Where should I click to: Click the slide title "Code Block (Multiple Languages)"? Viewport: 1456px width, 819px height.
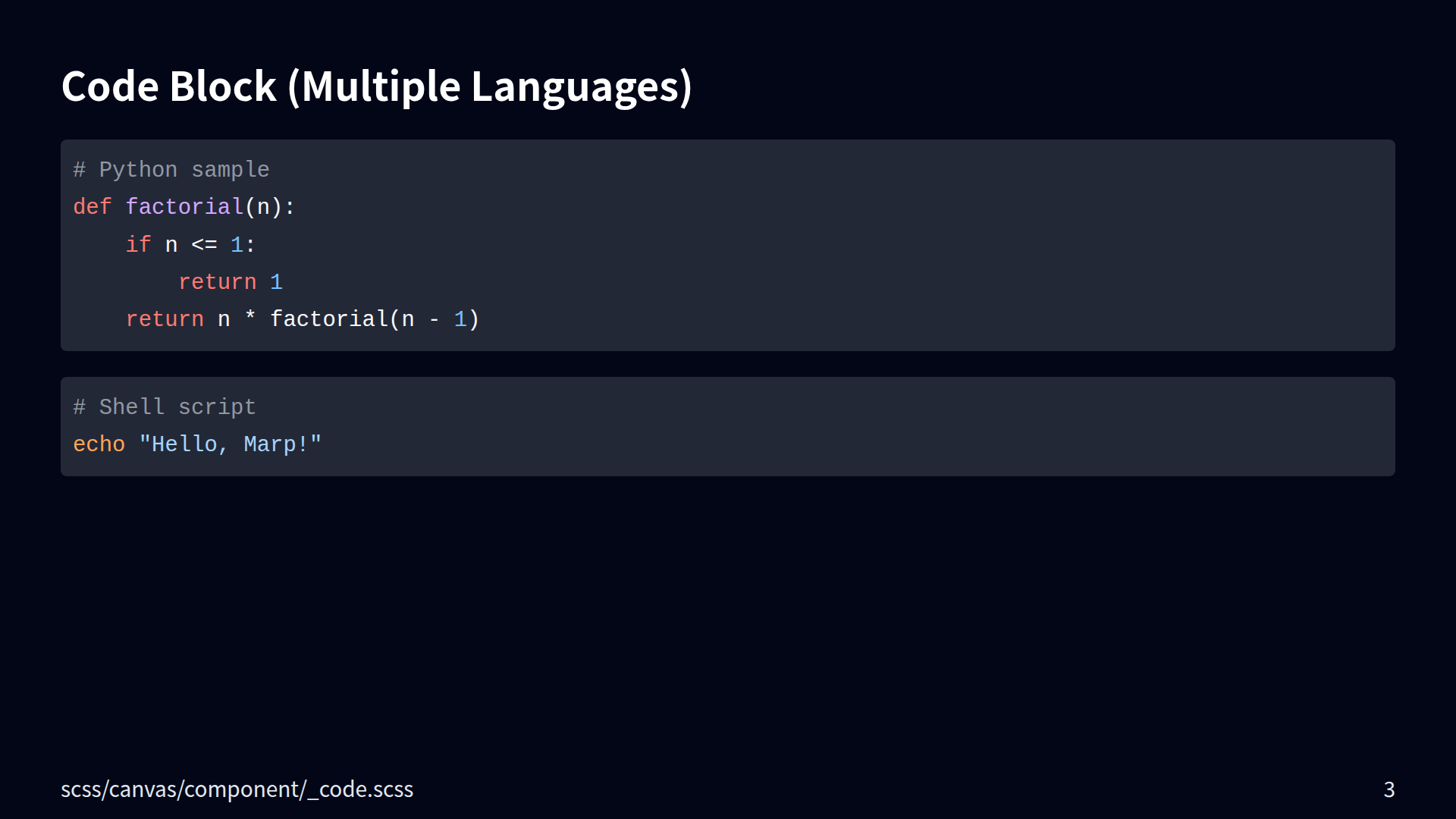[x=376, y=86]
